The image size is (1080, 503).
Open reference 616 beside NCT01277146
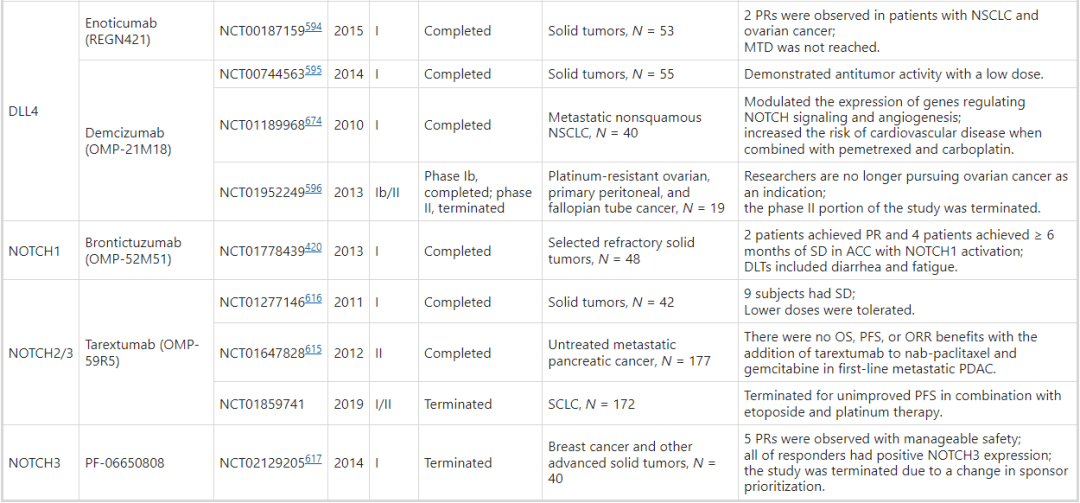pyautogui.click(x=314, y=299)
